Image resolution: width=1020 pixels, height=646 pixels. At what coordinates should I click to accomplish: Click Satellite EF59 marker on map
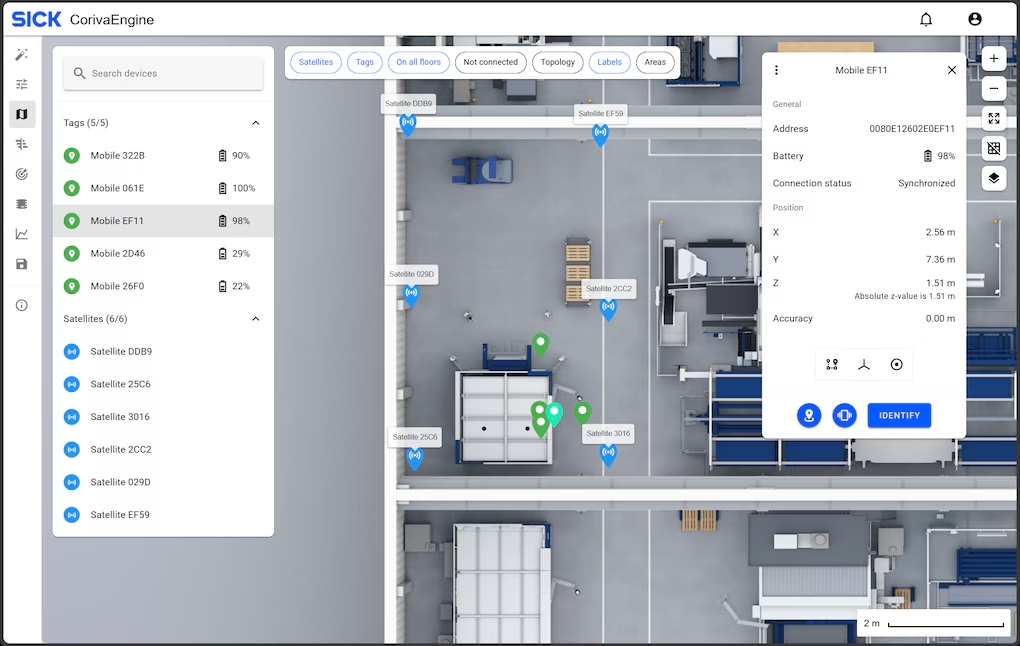(600, 134)
